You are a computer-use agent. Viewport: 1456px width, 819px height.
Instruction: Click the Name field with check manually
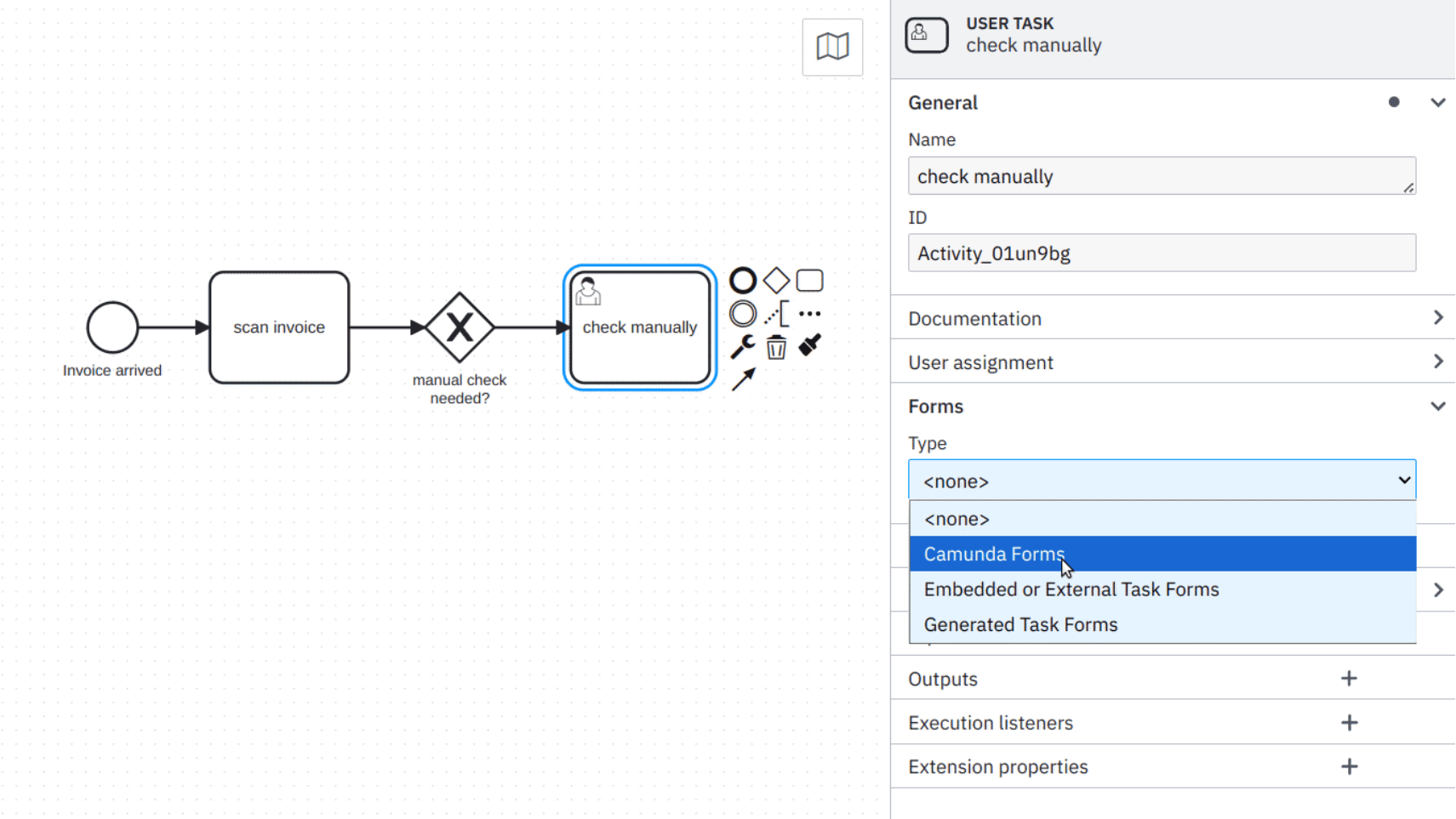1162,176
